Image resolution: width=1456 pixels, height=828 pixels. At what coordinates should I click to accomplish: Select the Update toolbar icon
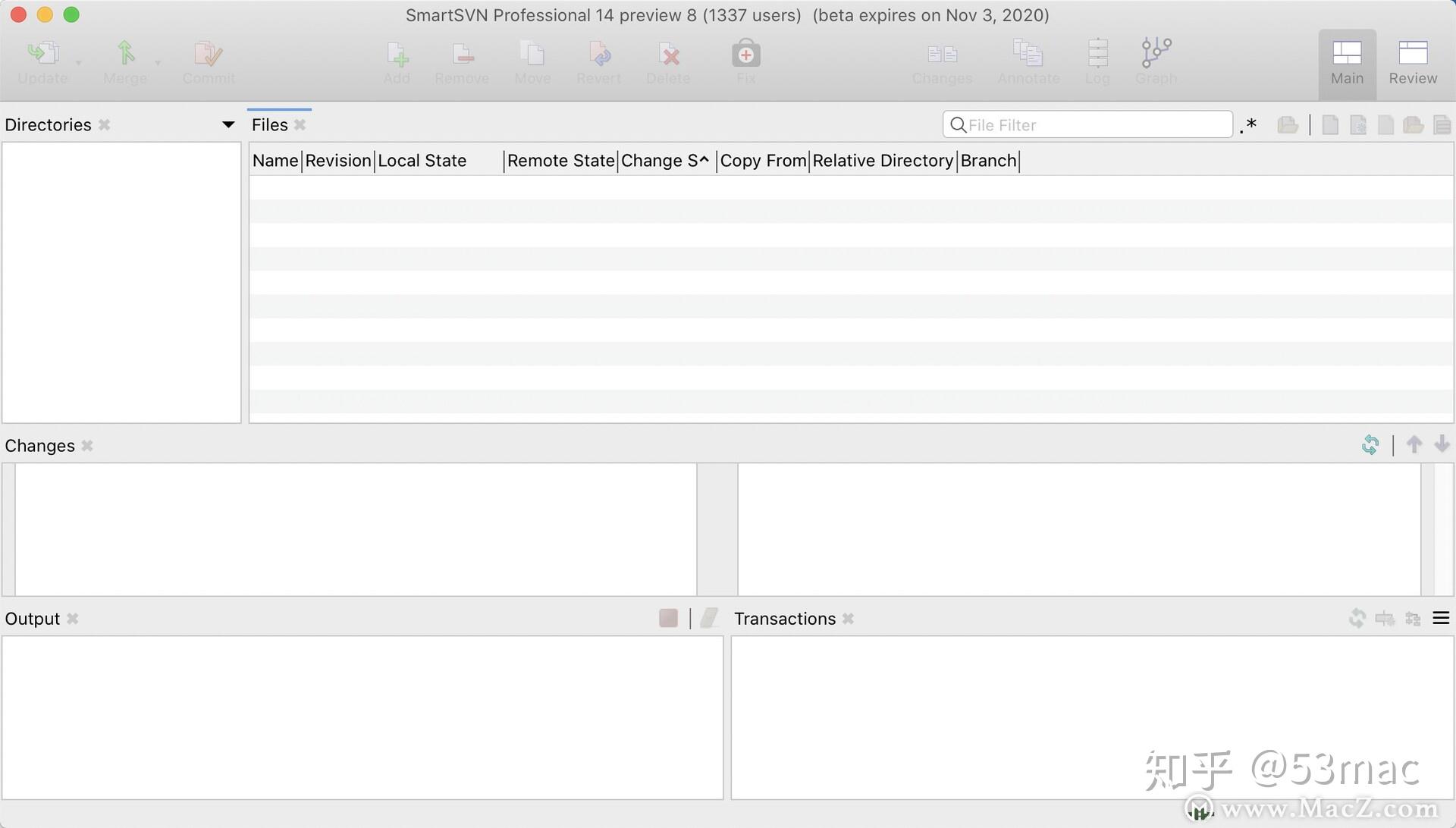(42, 53)
